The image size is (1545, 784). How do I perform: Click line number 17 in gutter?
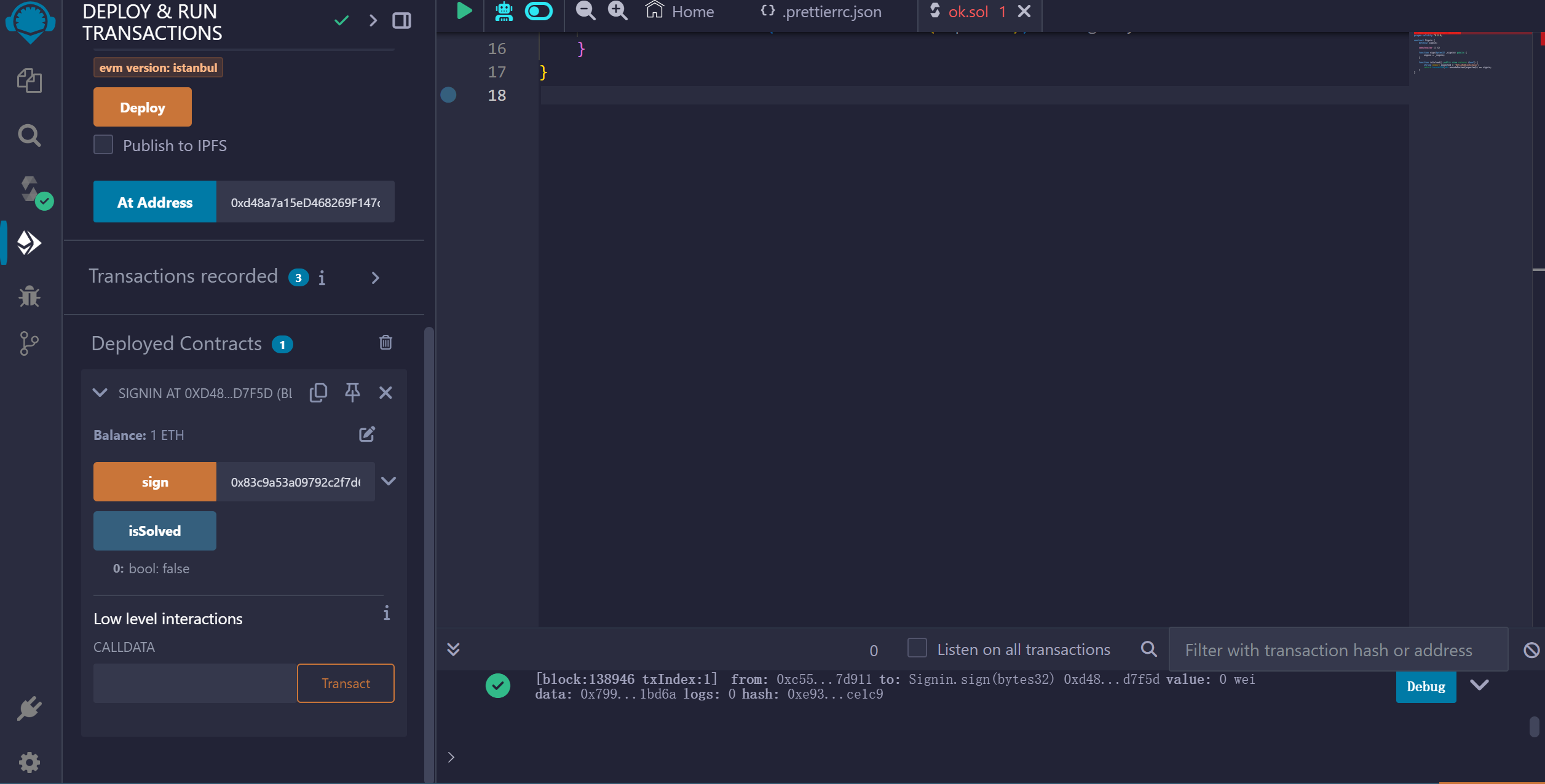[497, 72]
